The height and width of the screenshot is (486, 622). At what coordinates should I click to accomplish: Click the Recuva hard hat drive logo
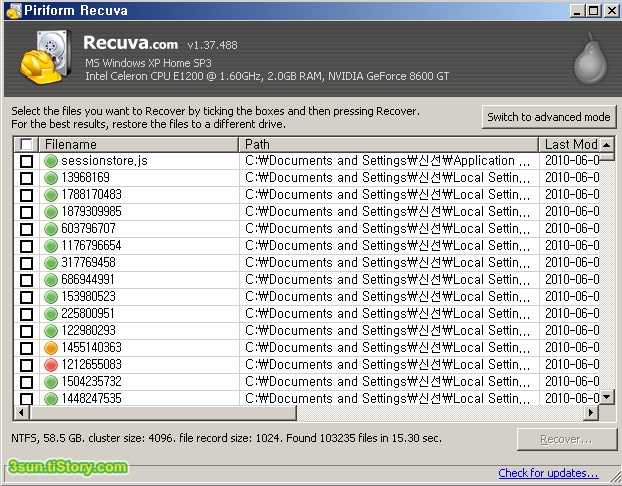46,57
